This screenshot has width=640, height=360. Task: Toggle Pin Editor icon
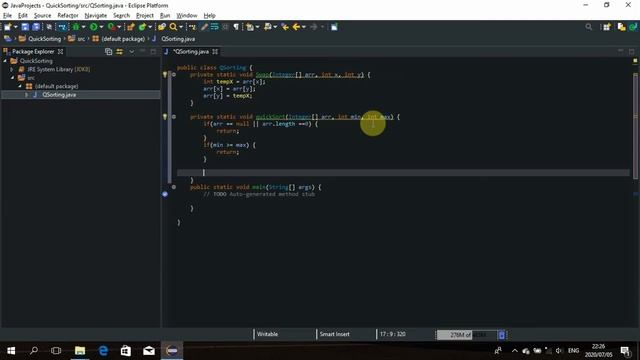[334, 27]
